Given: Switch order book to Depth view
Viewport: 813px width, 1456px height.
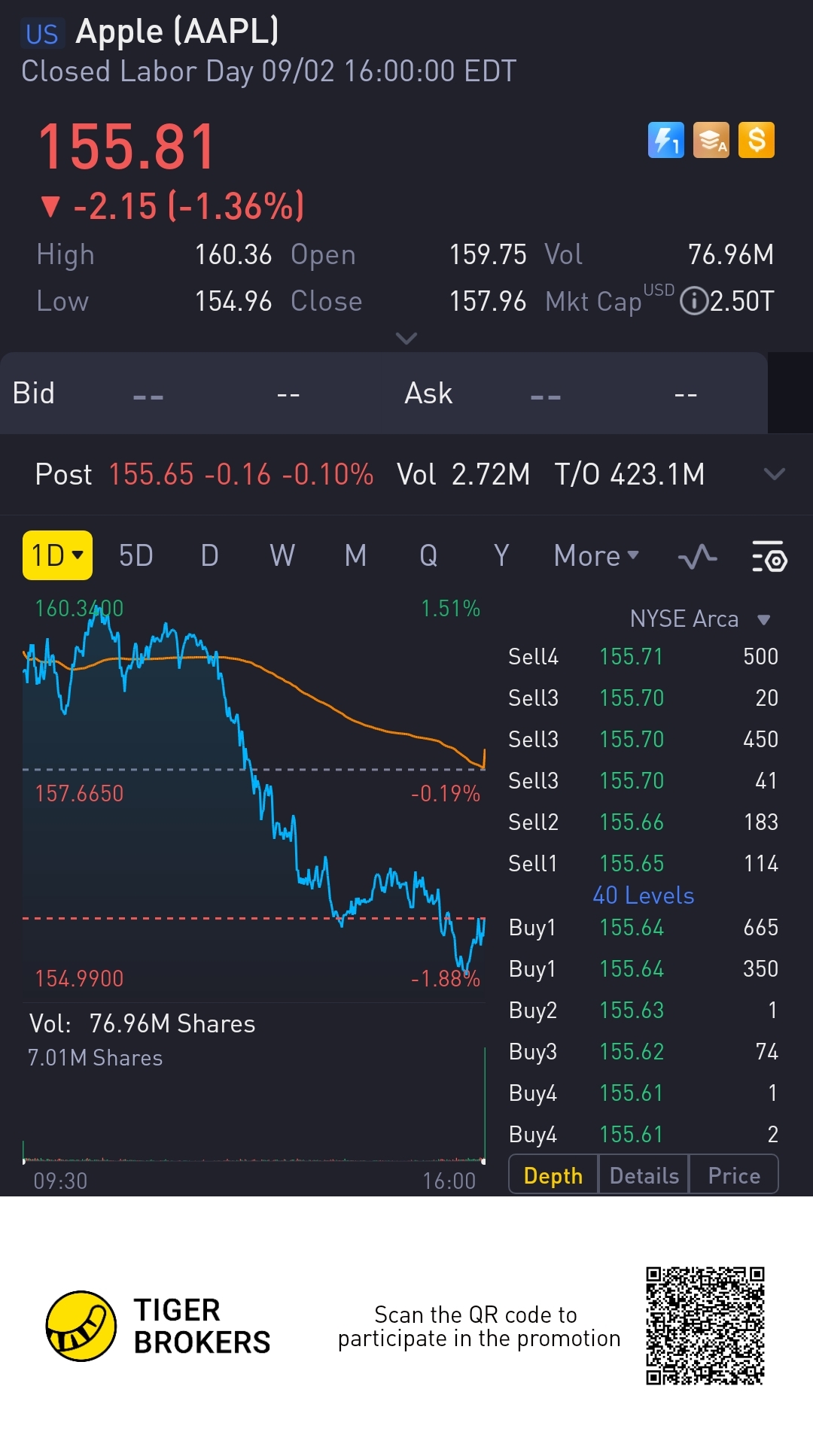Looking at the screenshot, I should pyautogui.click(x=553, y=1175).
